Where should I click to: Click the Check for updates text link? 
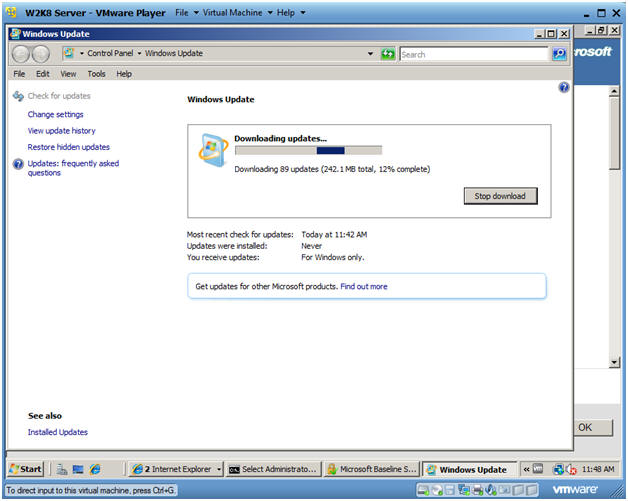pyautogui.click(x=59, y=96)
